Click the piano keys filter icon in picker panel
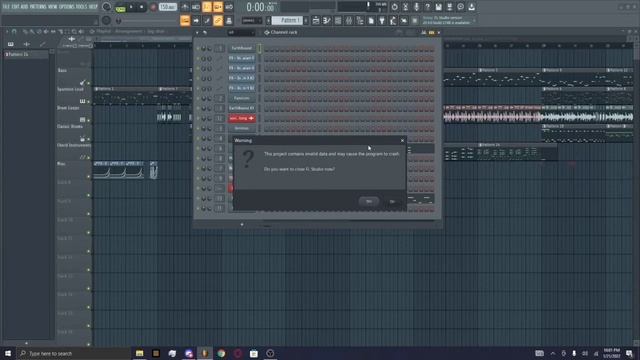Screen dimensions: 640x360 (x=11, y=44)
